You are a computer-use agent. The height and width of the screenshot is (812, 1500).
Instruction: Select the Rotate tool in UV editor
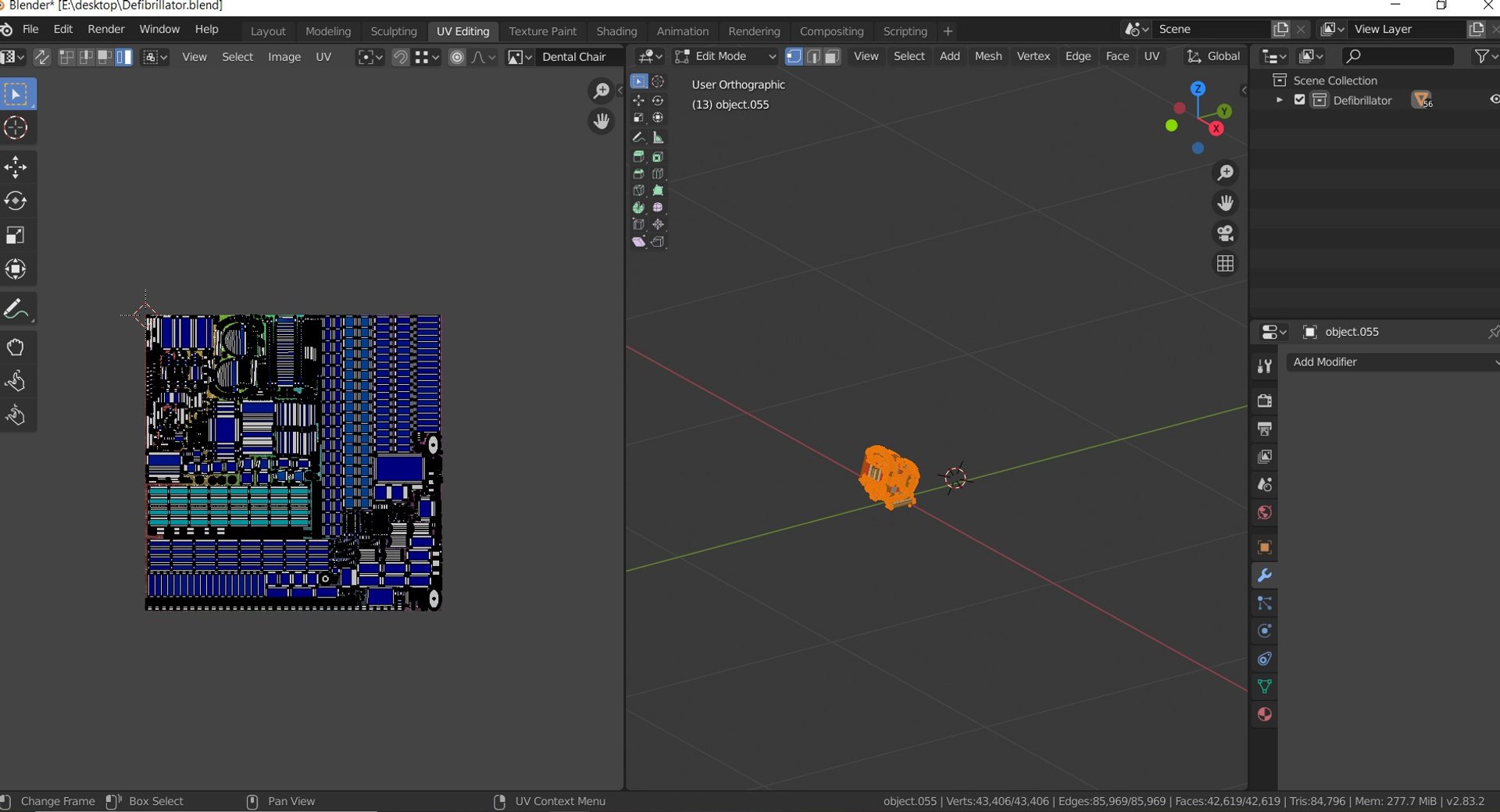[16, 201]
